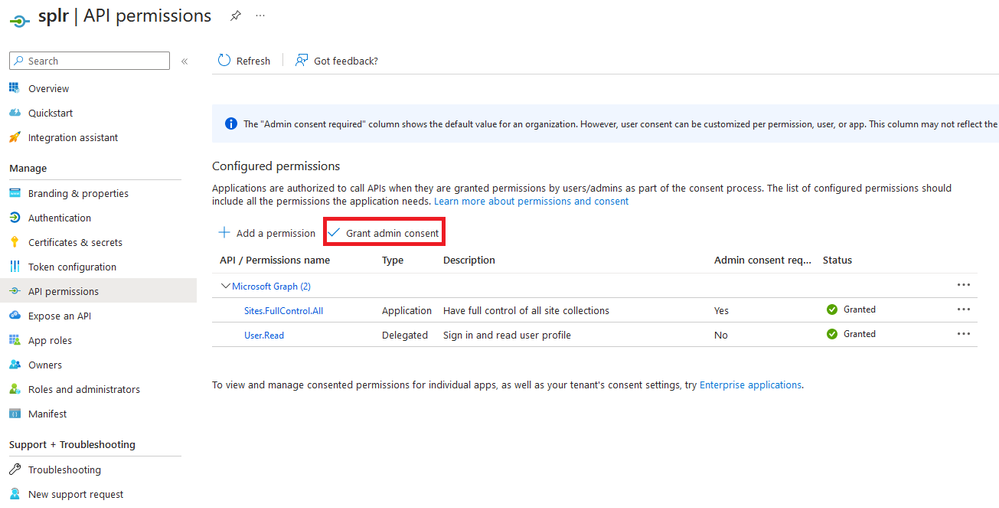Open Expose an API page
The image size is (999, 508).
tap(59, 316)
